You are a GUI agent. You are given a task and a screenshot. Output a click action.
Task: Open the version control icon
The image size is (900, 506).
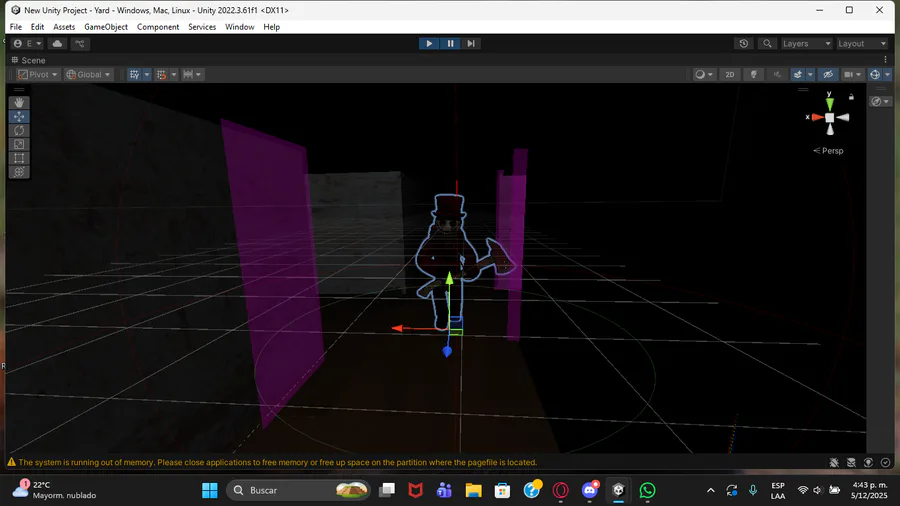(80, 44)
